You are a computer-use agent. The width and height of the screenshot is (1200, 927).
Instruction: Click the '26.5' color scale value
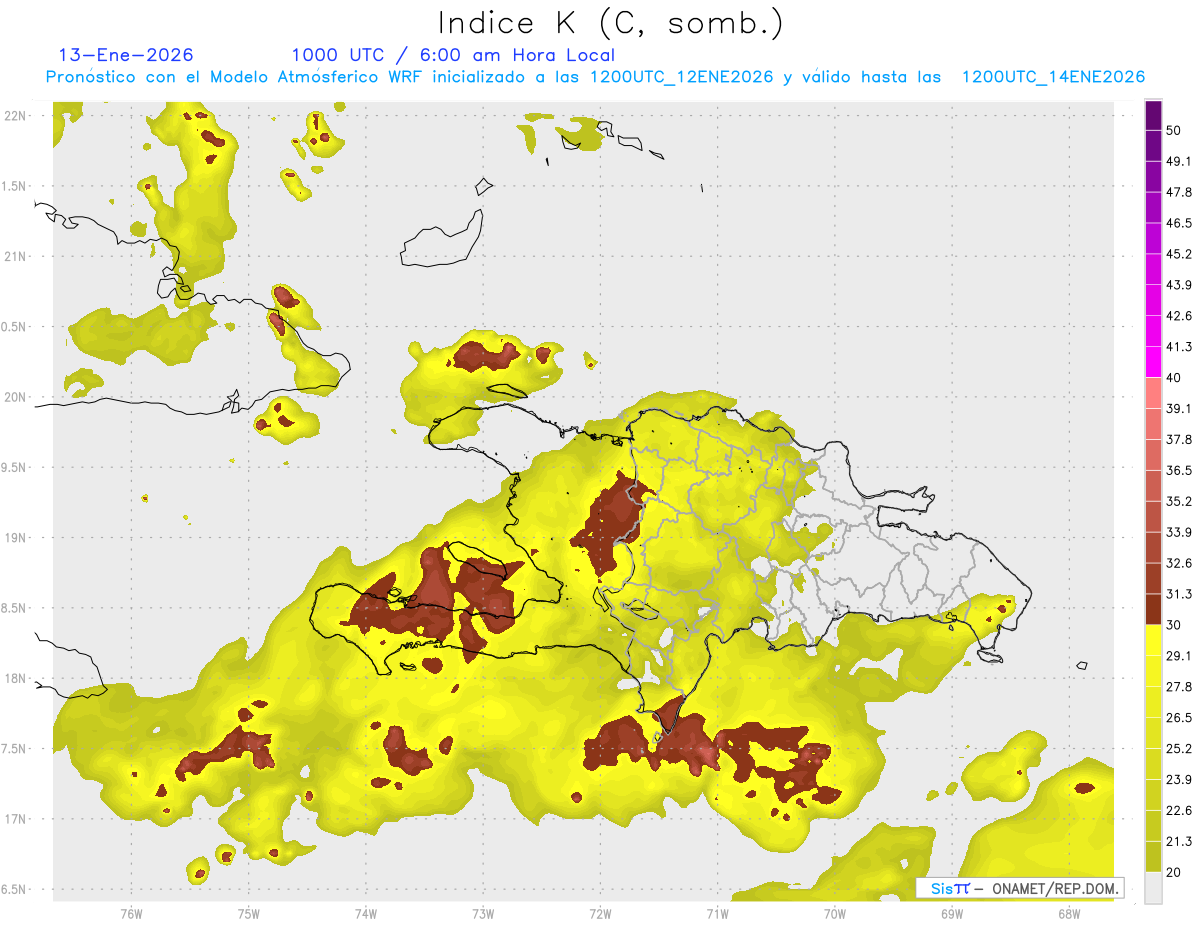click(1179, 718)
